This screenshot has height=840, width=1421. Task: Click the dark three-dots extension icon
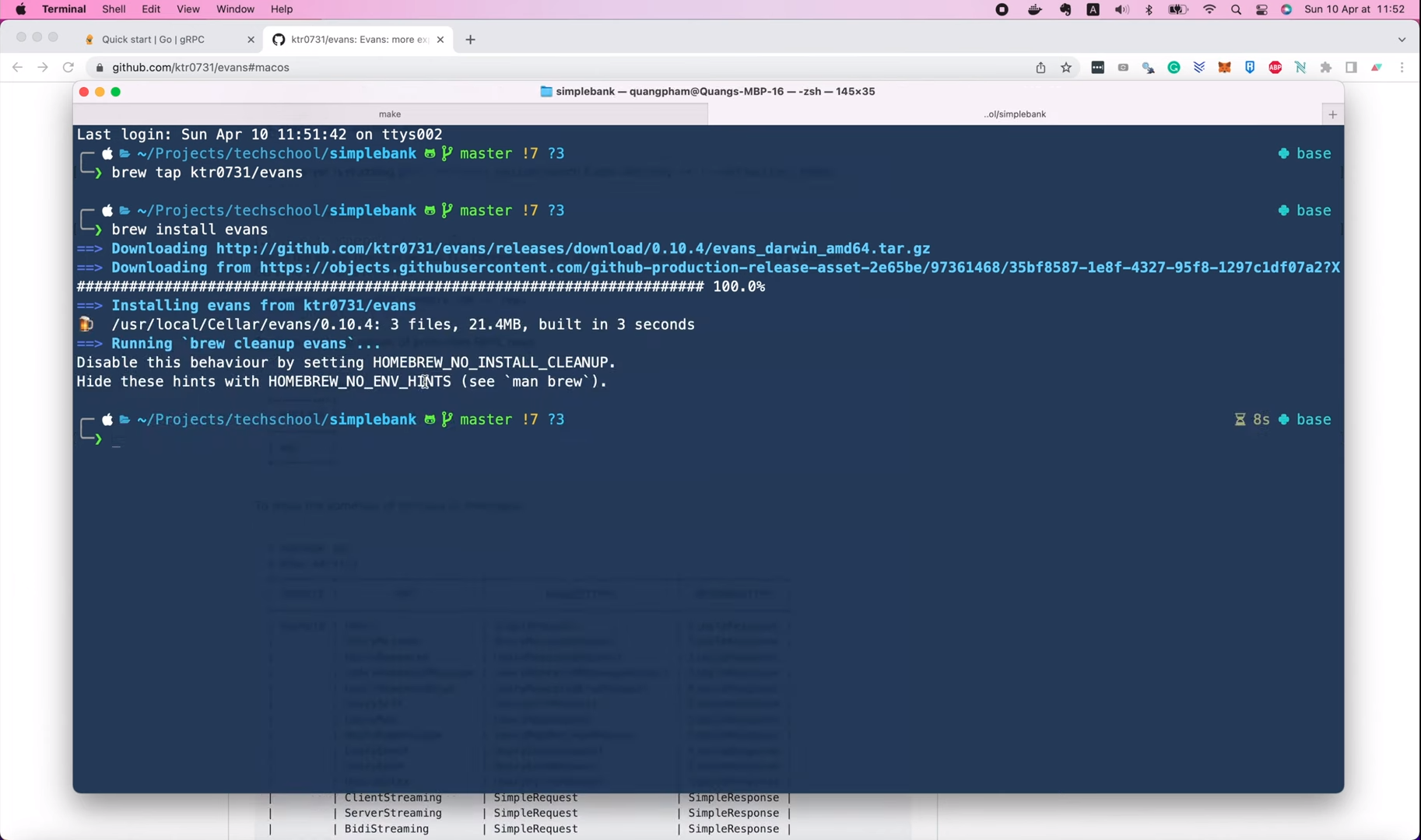1097,68
